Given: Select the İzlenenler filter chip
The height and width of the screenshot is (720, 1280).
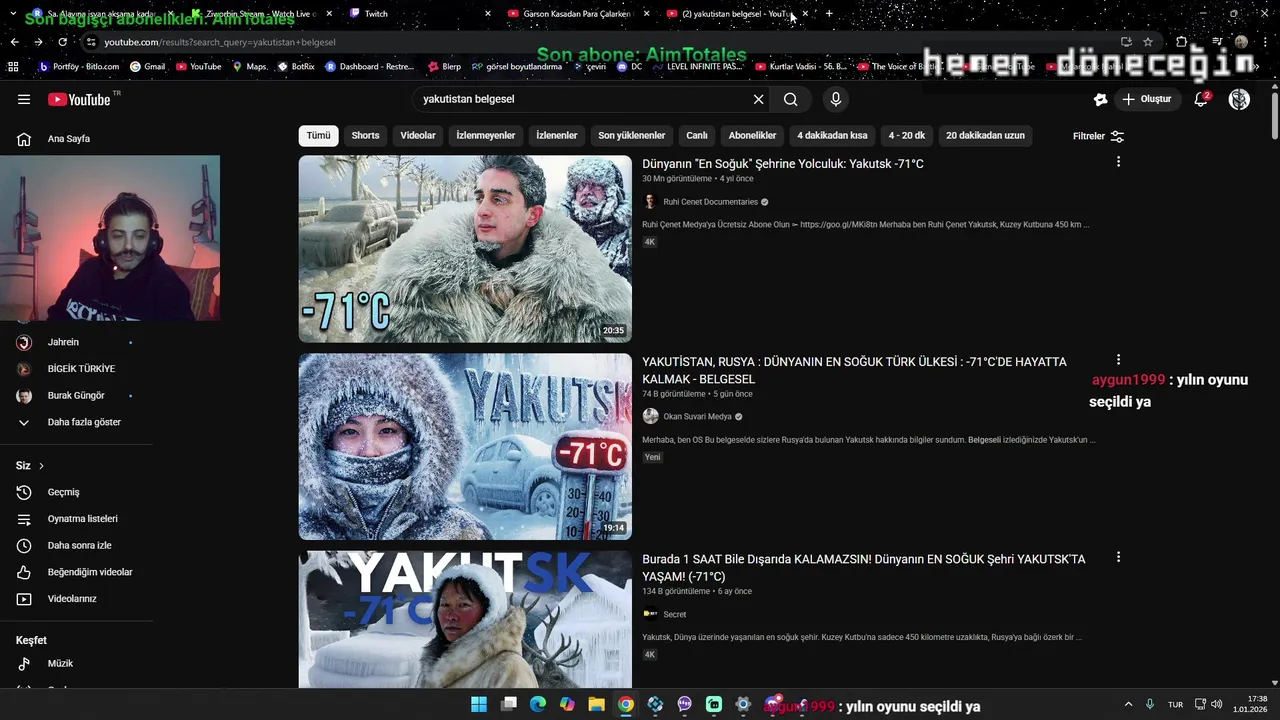Looking at the screenshot, I should point(557,135).
